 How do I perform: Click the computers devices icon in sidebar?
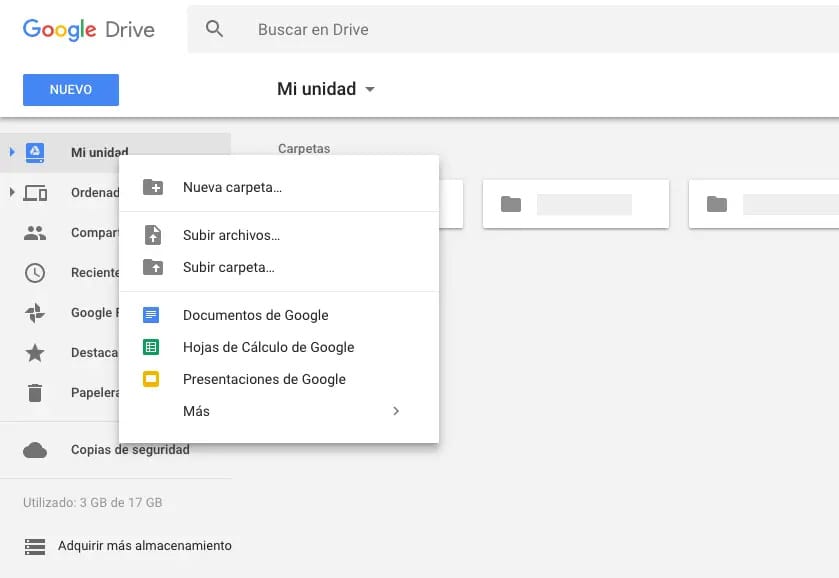pos(35,193)
